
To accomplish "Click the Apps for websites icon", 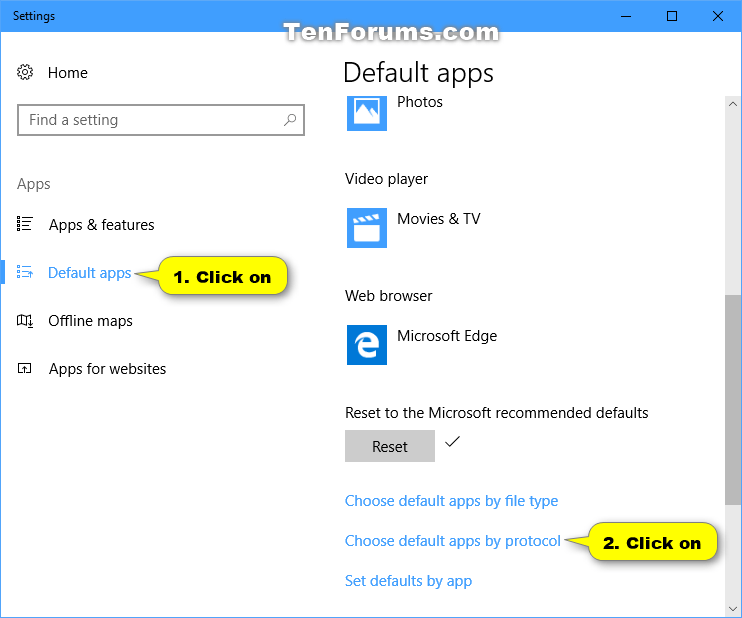I will pyautogui.click(x=25, y=368).
